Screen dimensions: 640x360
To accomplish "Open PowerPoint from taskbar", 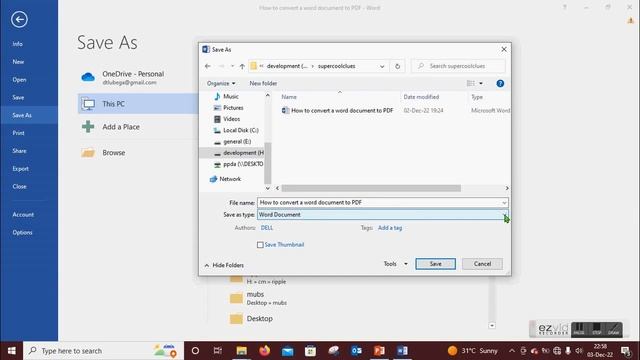I will click(379, 351).
